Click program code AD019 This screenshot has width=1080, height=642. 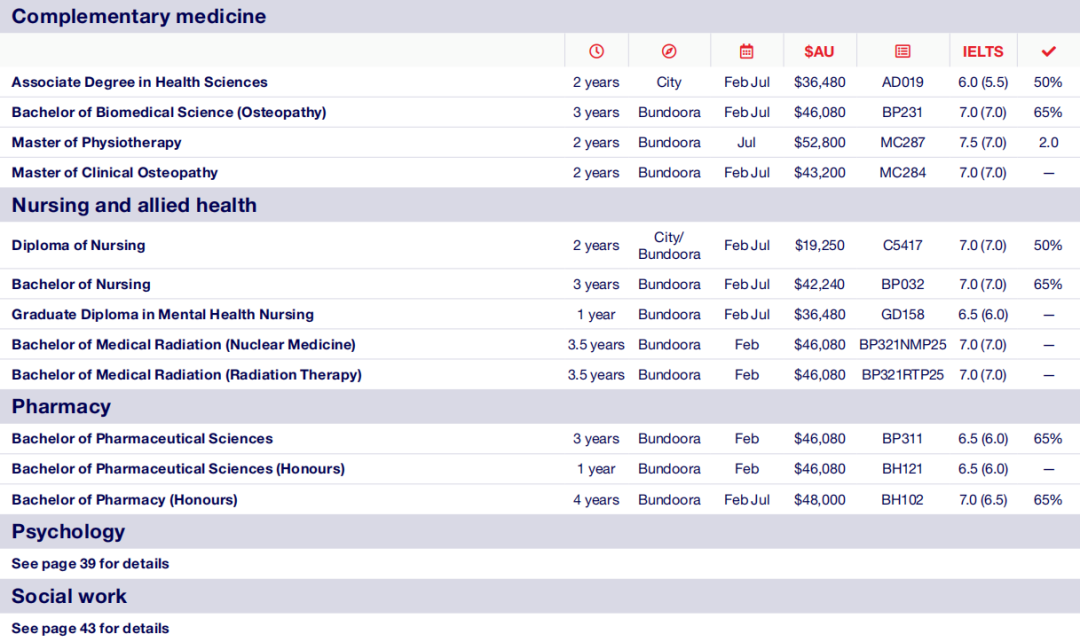click(x=902, y=82)
